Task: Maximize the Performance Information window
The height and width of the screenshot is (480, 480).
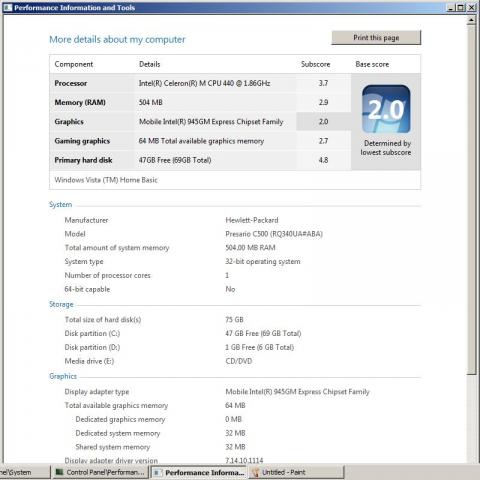Action: 461,7
